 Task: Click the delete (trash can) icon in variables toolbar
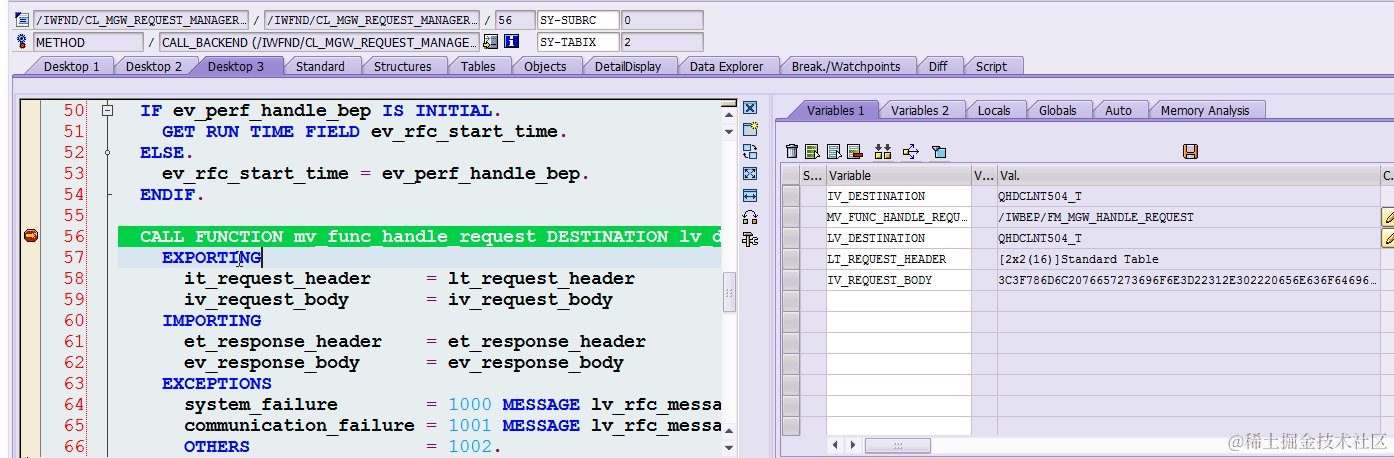click(792, 151)
